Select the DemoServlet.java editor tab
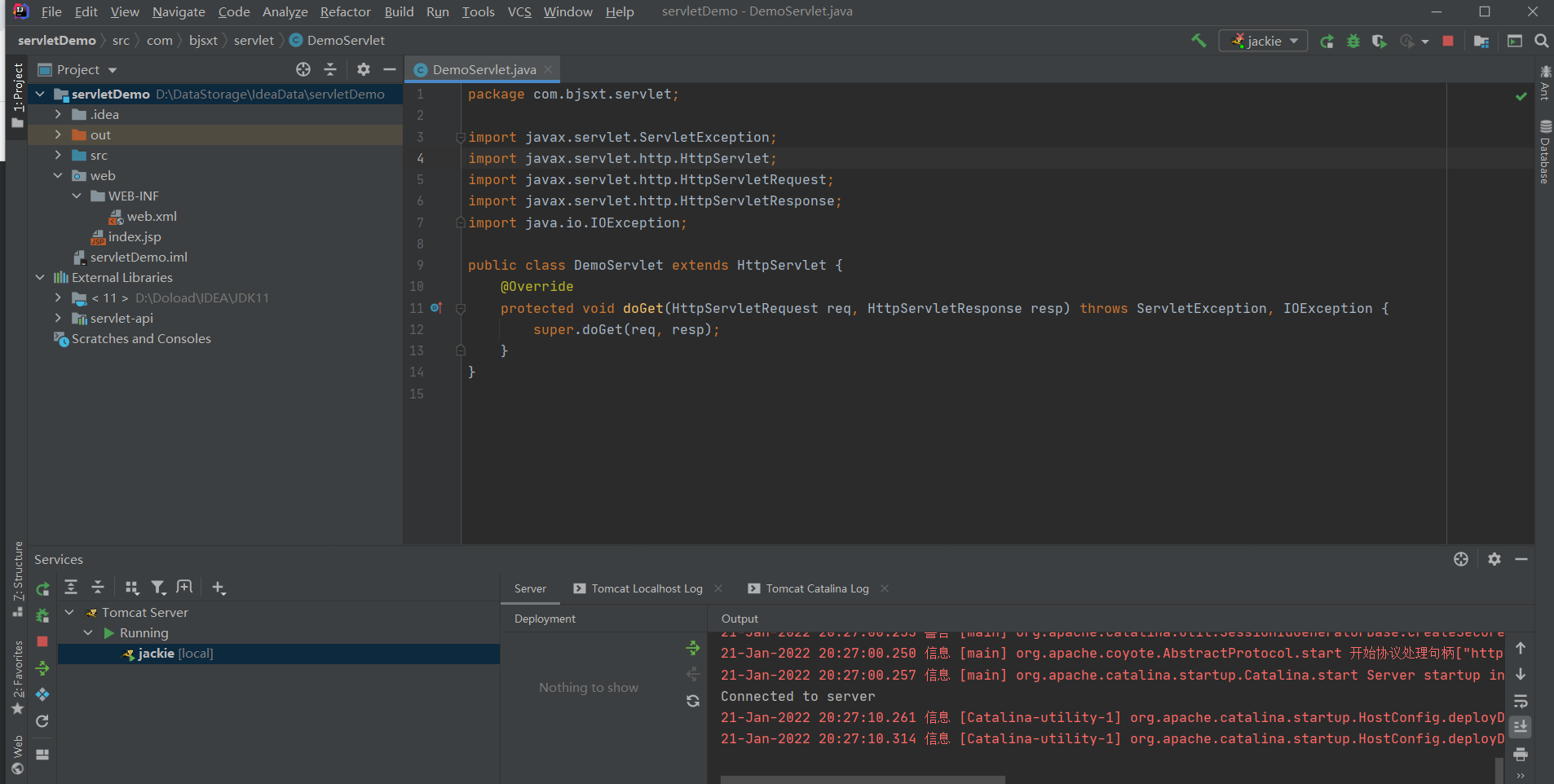The image size is (1554, 784). pyautogui.click(x=483, y=69)
